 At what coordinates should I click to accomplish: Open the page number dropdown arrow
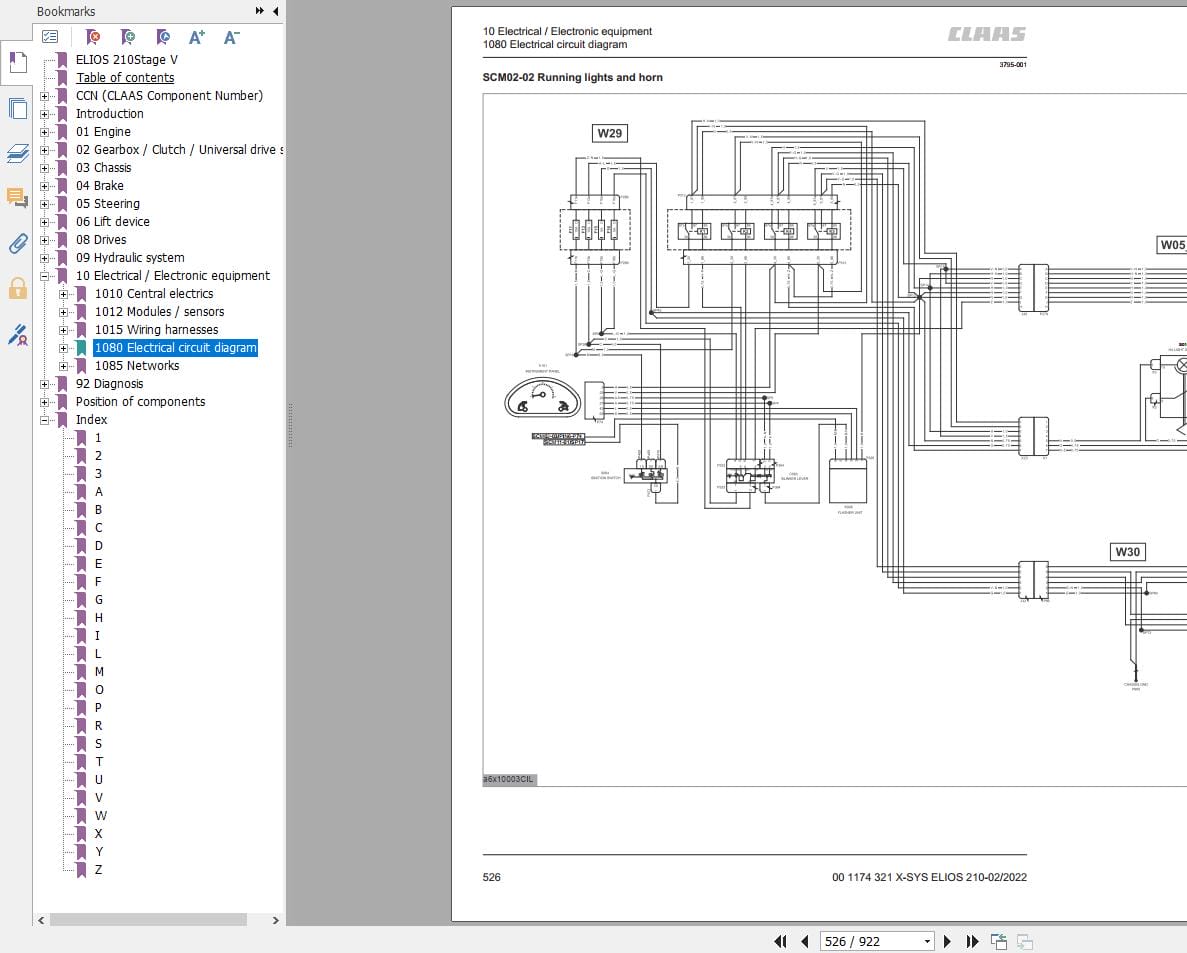coord(927,941)
